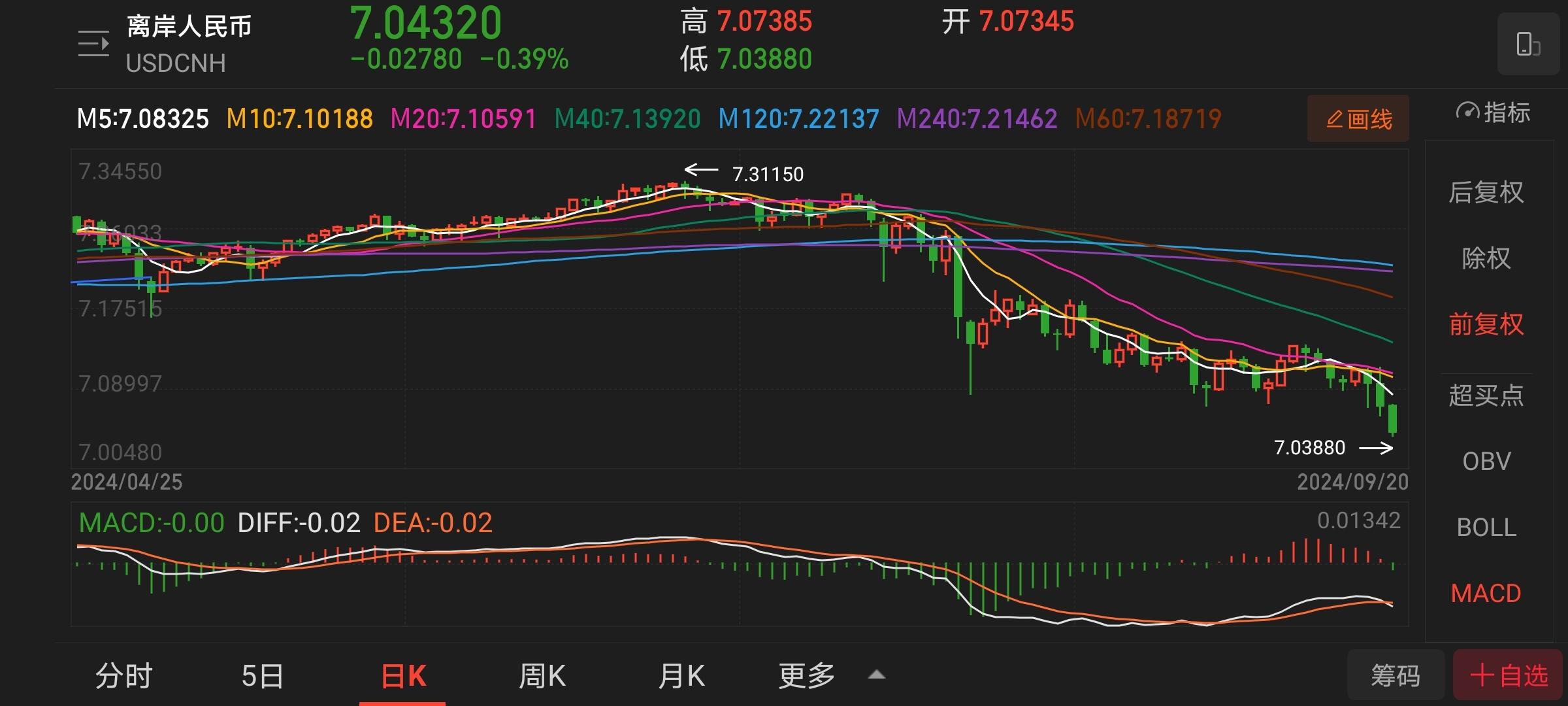Screen dimensions: 1568x706
Task: Tap the DEA:-0.02 value label
Action: 433,523
